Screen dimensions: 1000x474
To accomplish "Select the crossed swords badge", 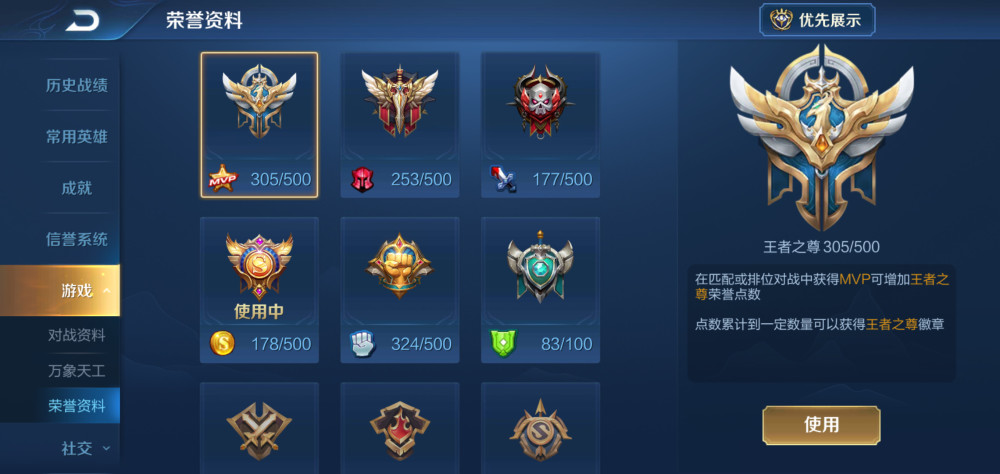I will pyautogui.click(x=259, y=428).
